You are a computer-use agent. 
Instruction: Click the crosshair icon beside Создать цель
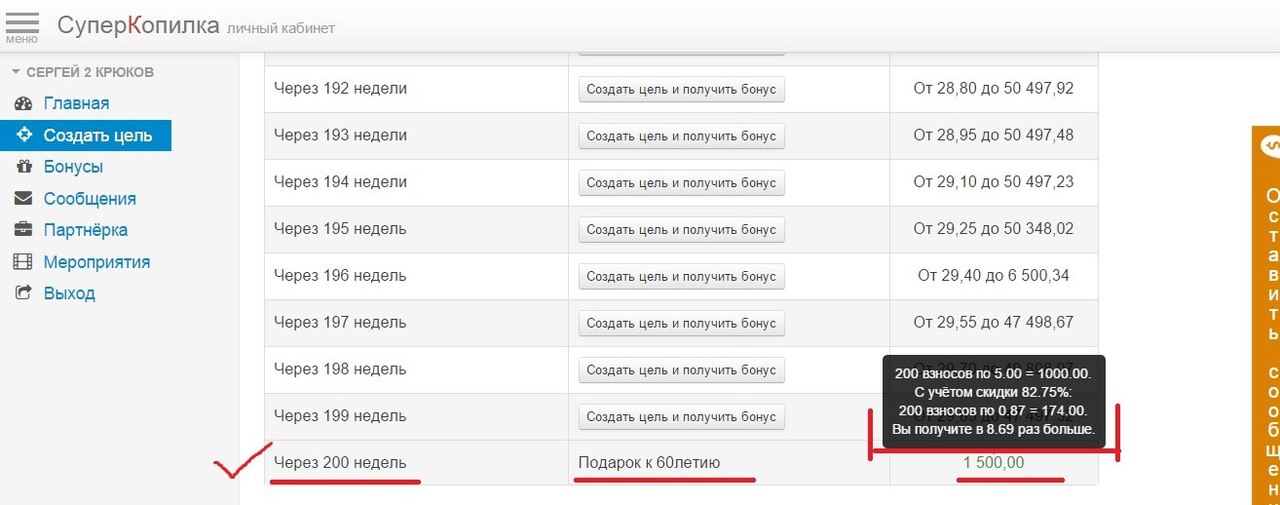(24, 135)
